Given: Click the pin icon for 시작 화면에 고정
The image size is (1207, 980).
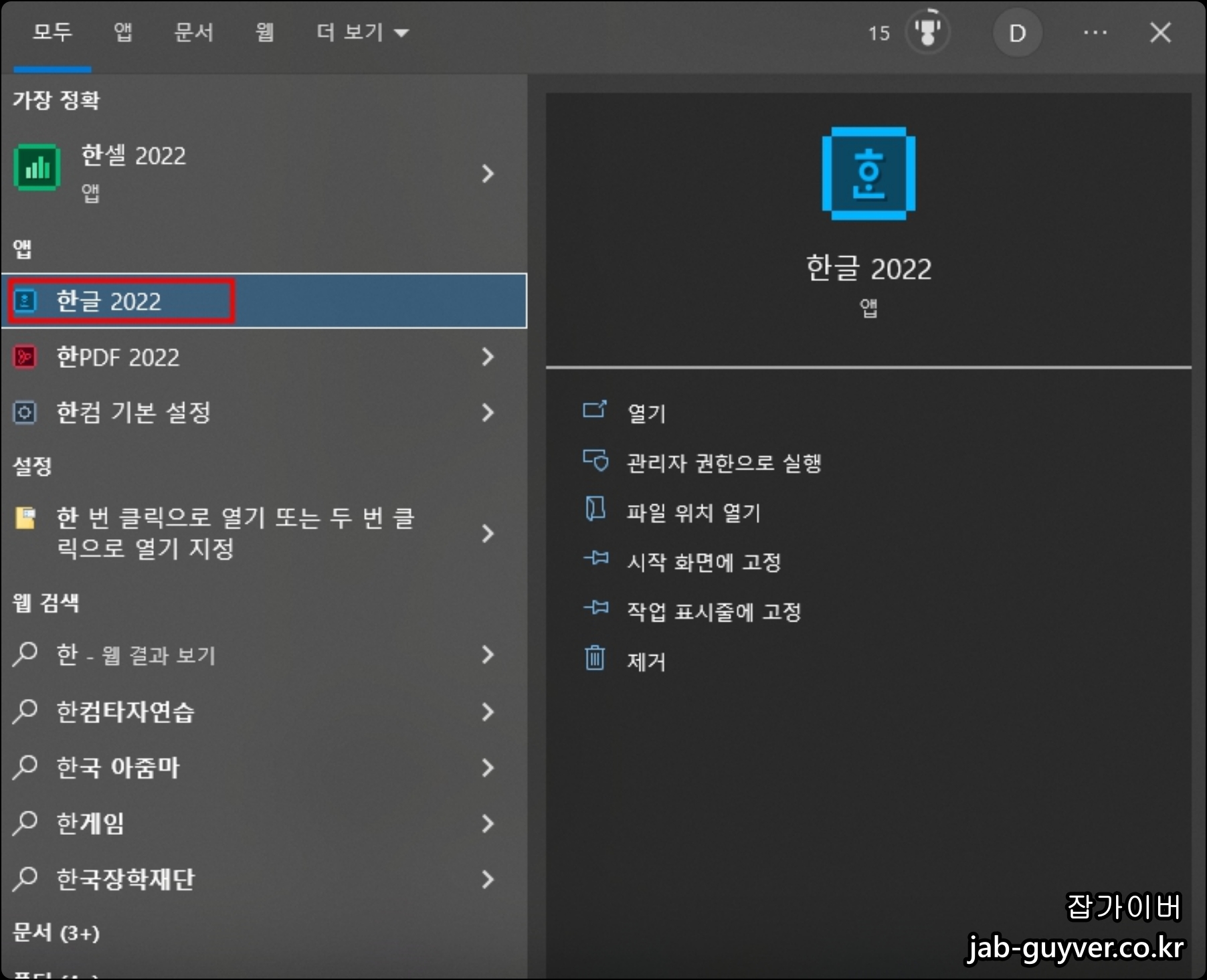Looking at the screenshot, I should pos(595,557).
